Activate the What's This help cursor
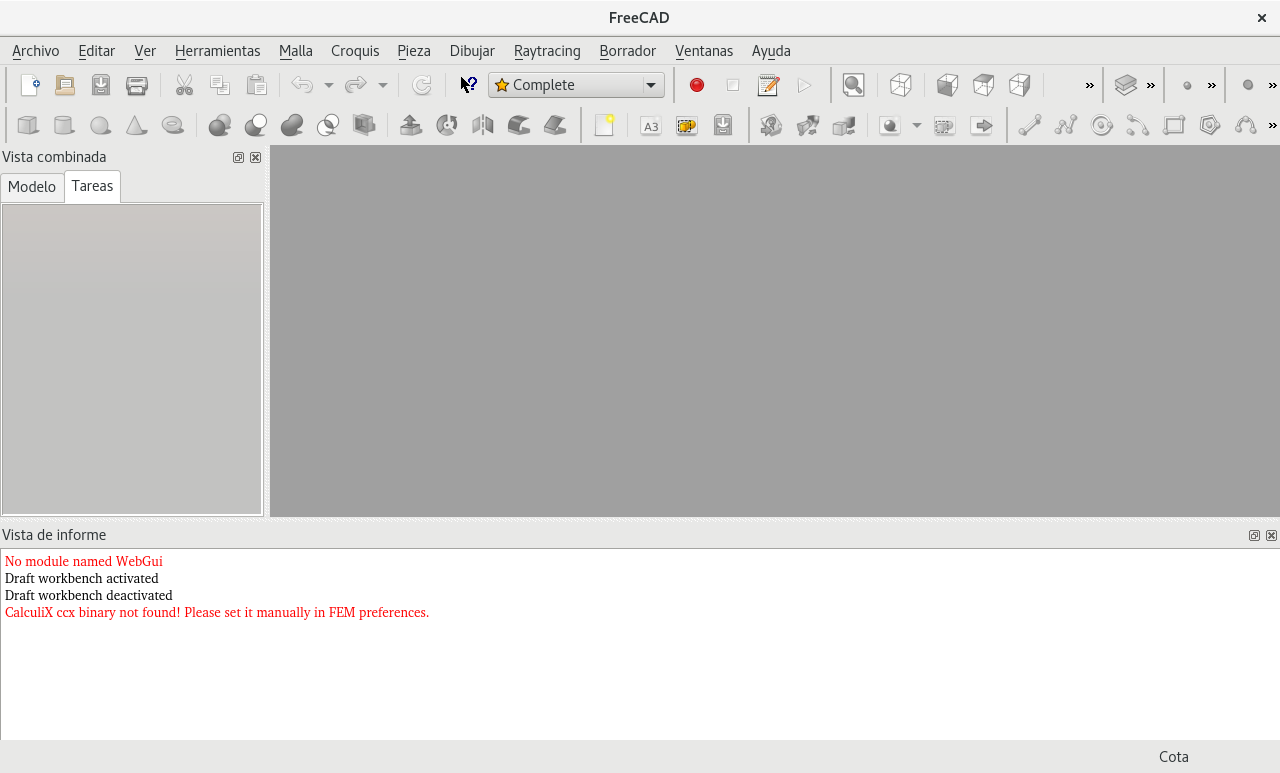This screenshot has width=1280, height=773. click(x=468, y=85)
